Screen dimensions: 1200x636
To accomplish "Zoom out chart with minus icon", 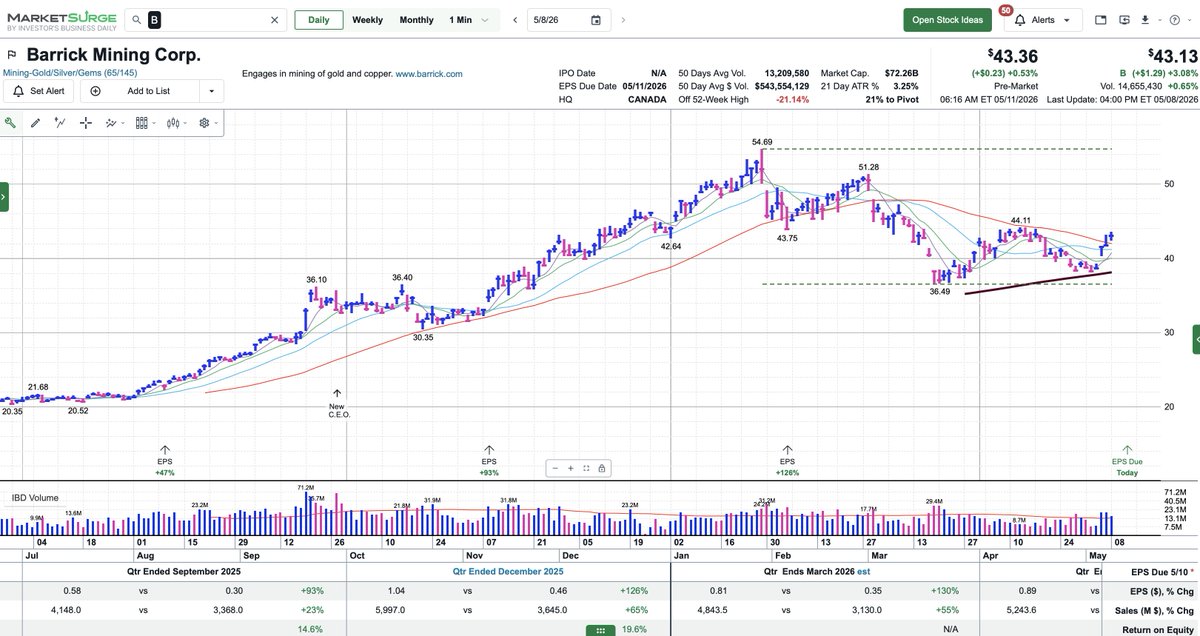I will pyautogui.click(x=555, y=468).
